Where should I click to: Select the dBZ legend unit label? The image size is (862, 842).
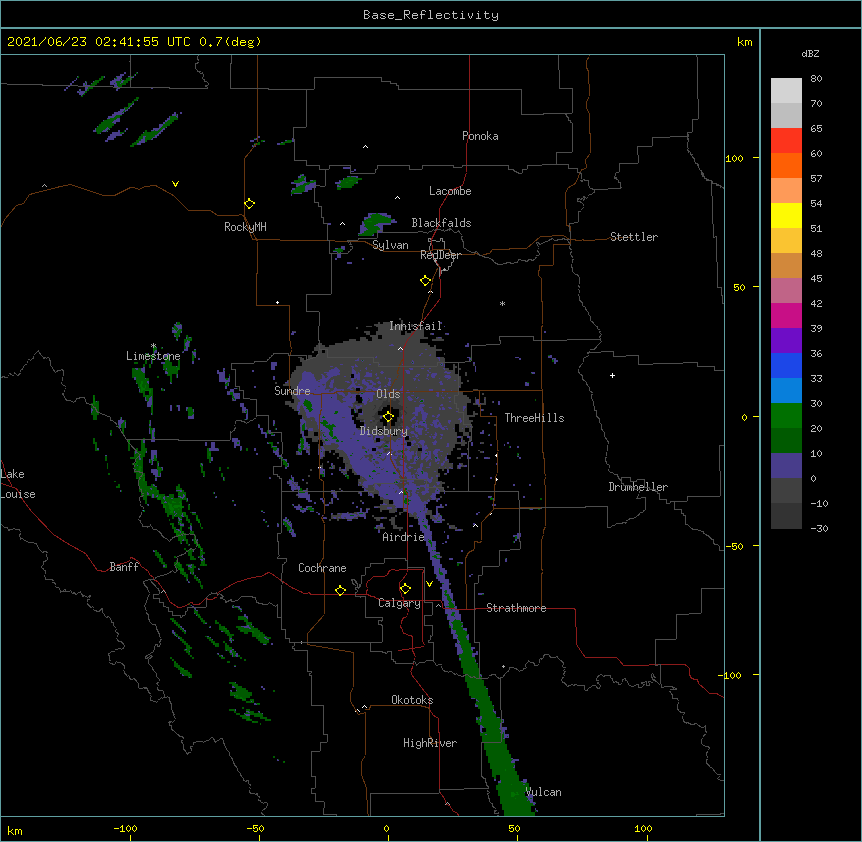pyautogui.click(x=810, y=54)
